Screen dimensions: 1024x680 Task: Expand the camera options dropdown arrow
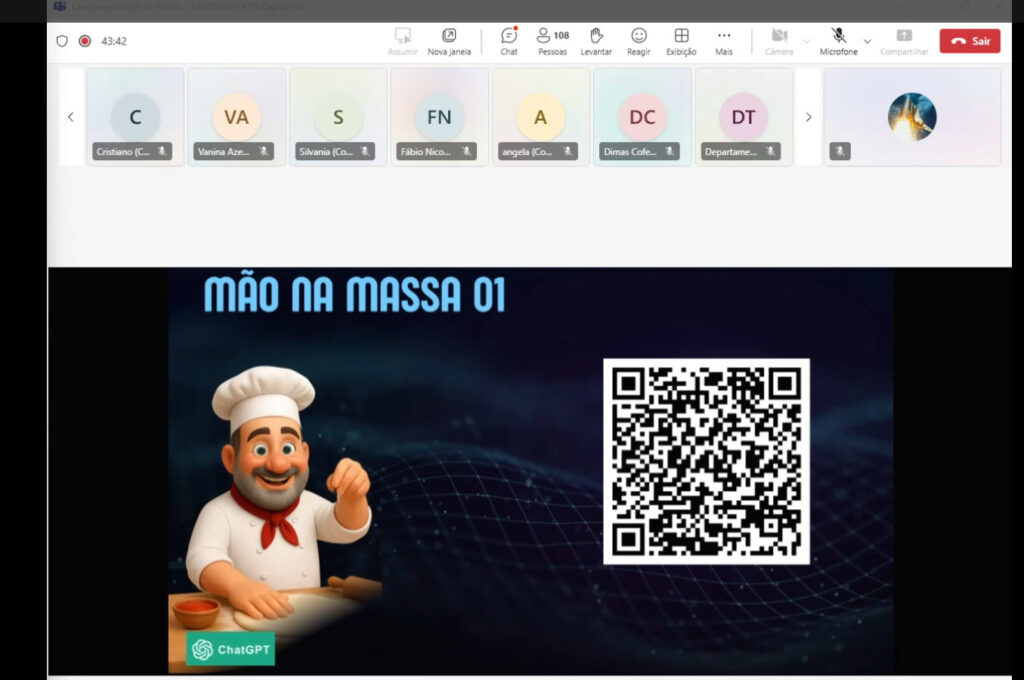click(x=806, y=41)
